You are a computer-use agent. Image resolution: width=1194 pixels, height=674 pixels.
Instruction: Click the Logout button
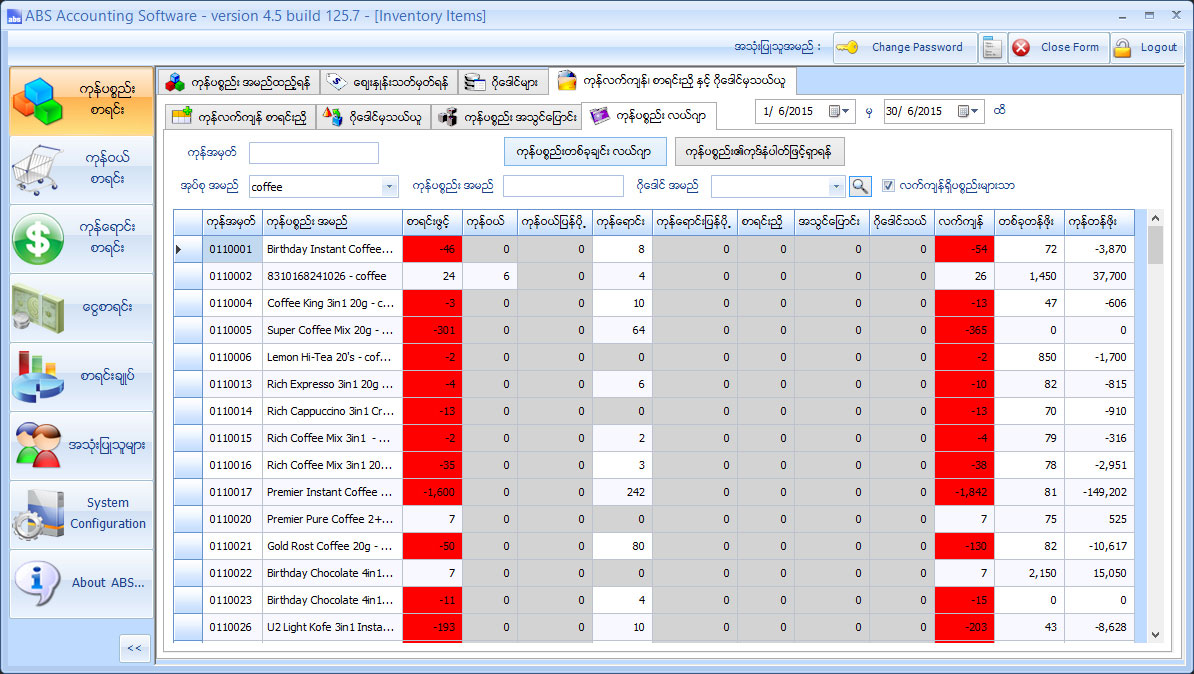pyautogui.click(x=1146, y=47)
